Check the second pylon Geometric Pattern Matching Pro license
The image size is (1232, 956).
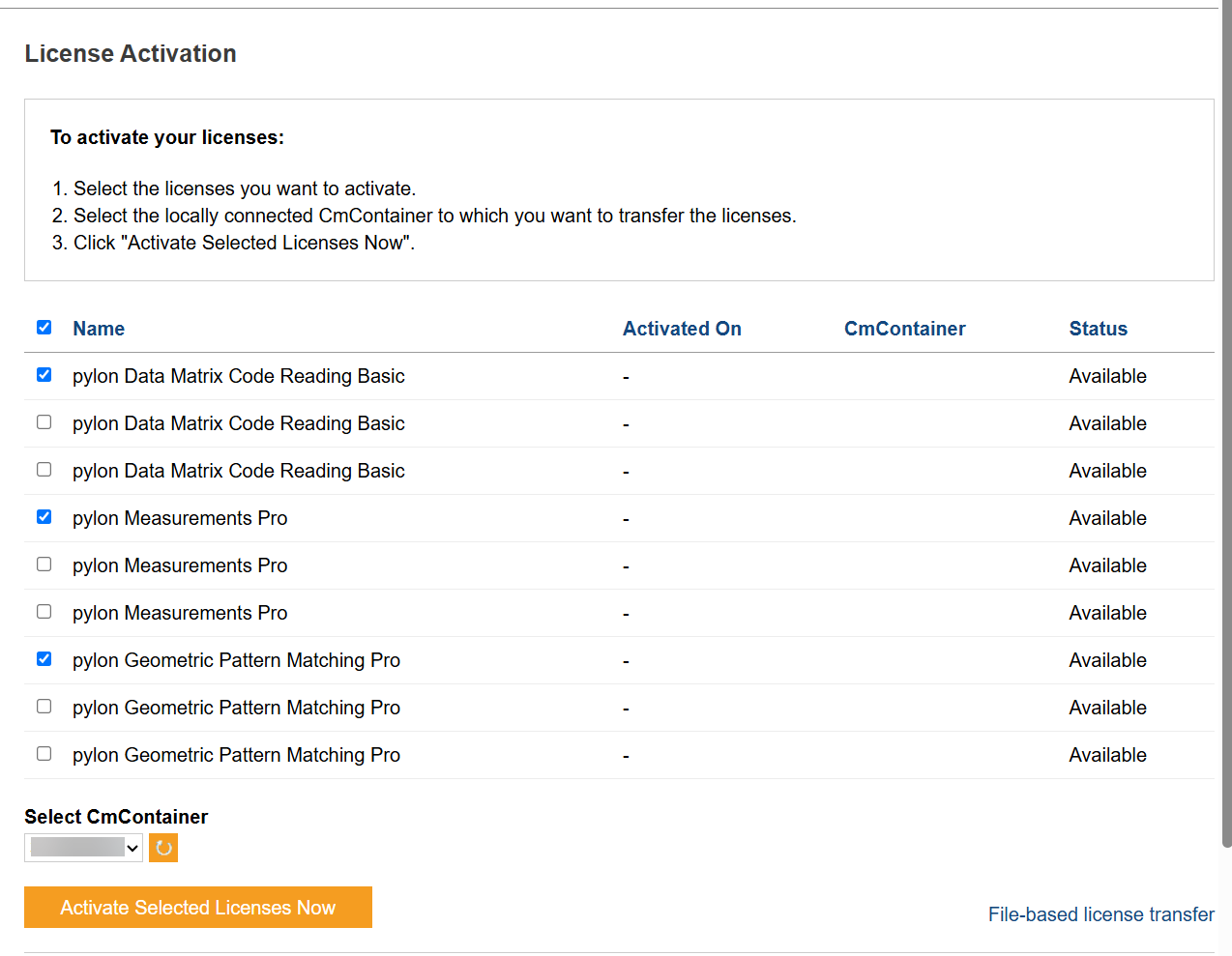point(44,706)
